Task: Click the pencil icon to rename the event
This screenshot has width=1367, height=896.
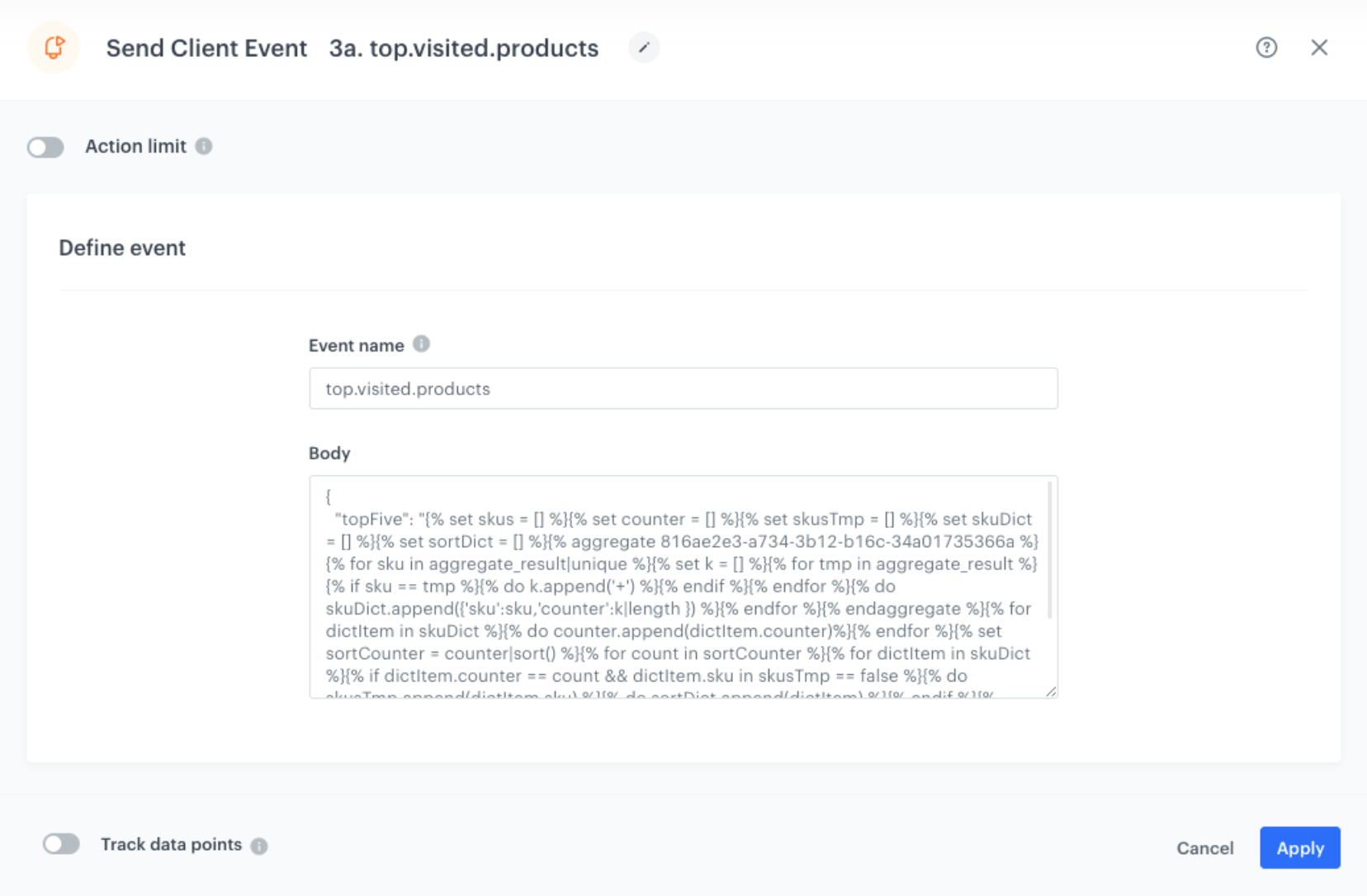Action: 644,48
